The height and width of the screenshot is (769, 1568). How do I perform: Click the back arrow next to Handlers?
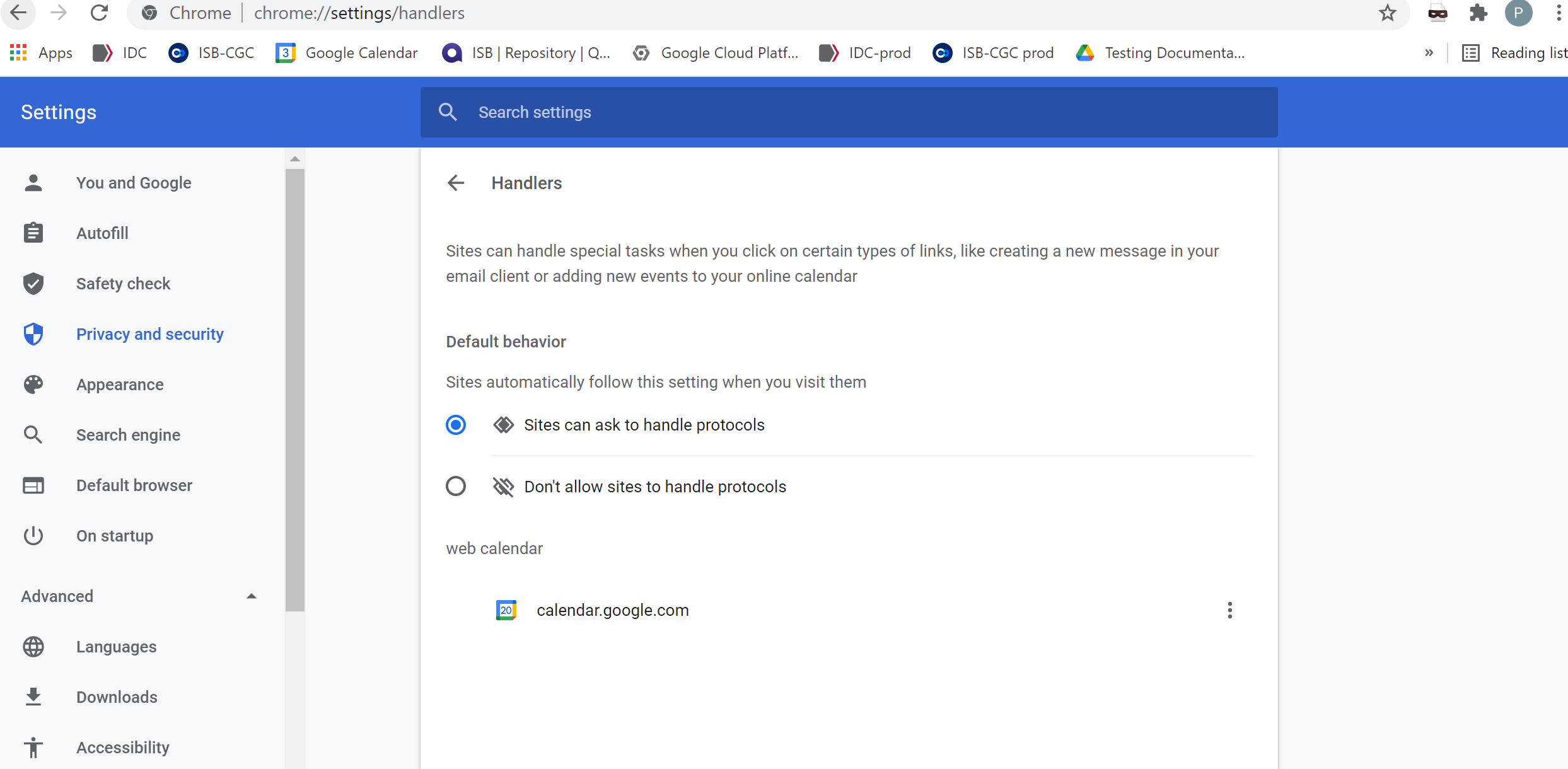click(x=455, y=183)
